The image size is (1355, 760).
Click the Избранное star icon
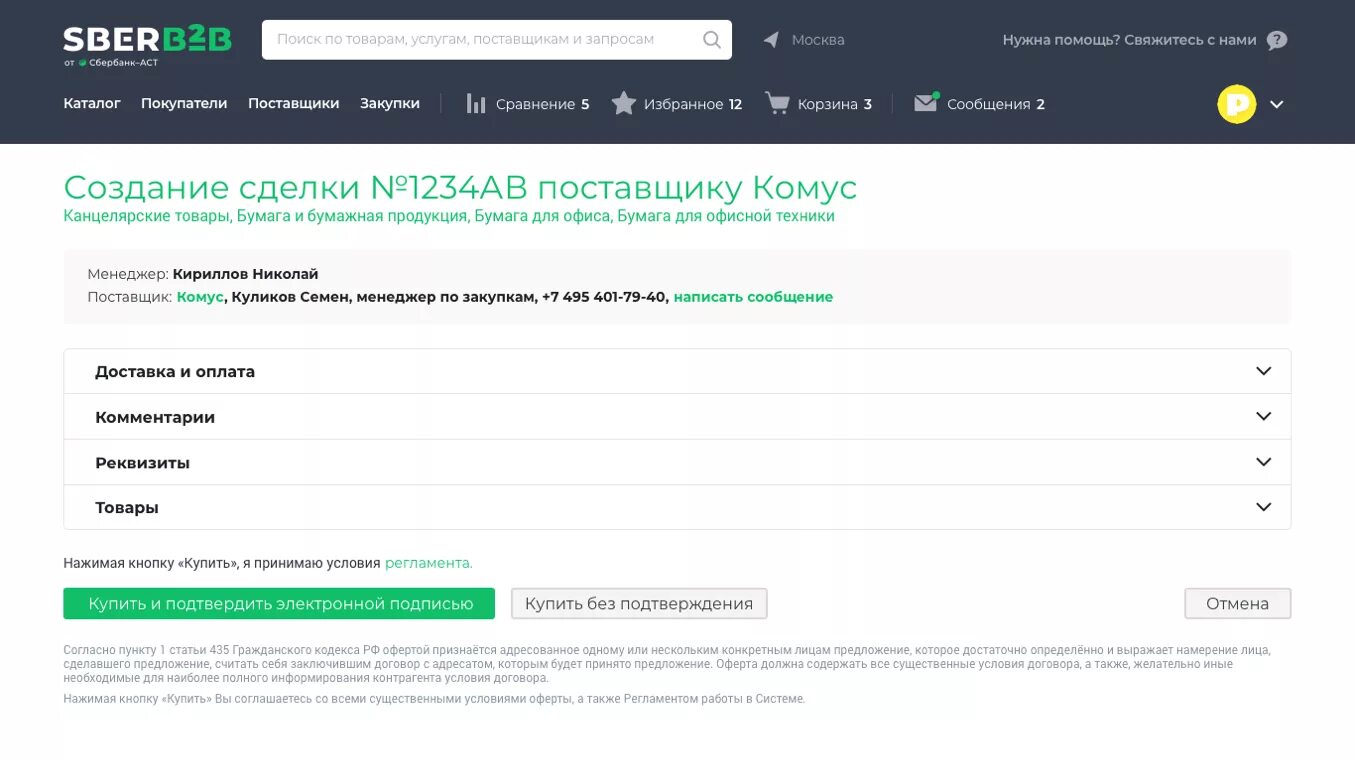[x=624, y=102]
